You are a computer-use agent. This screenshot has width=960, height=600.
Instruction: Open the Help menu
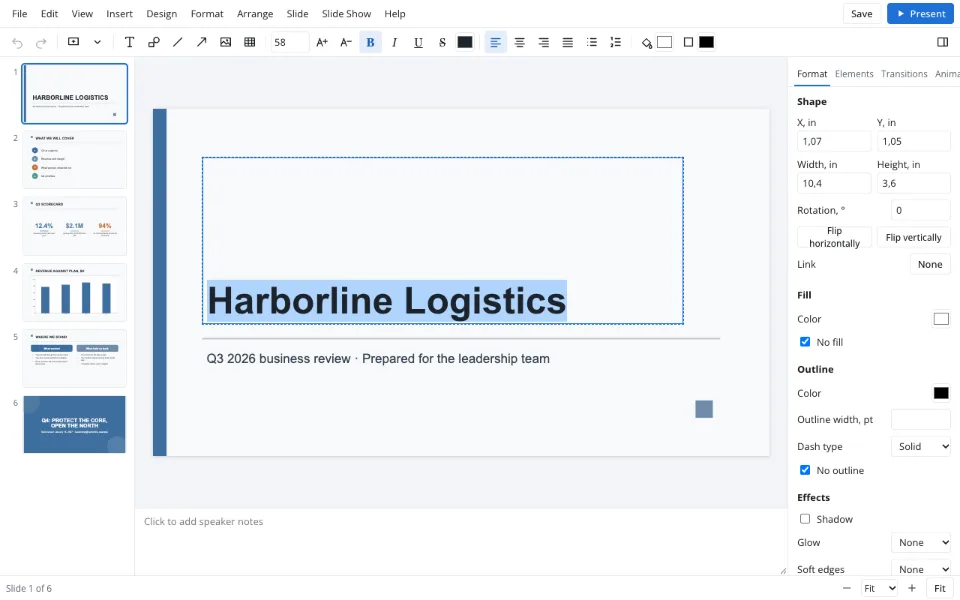point(395,13)
